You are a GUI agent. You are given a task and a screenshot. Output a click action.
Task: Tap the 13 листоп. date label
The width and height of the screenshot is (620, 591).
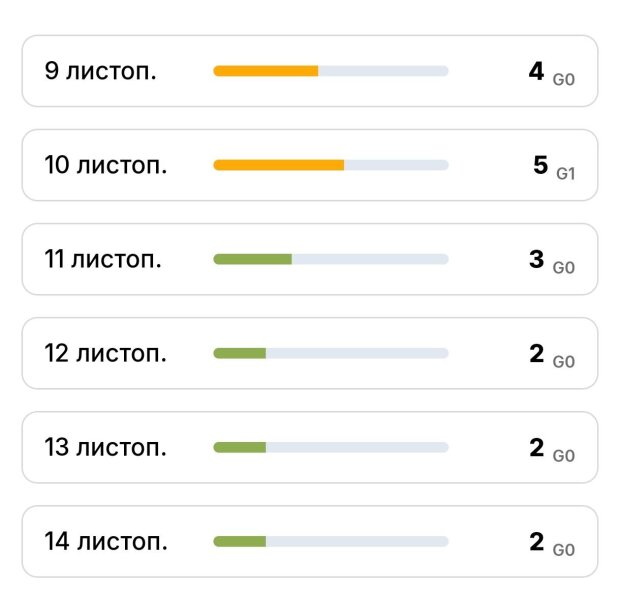[106, 447]
